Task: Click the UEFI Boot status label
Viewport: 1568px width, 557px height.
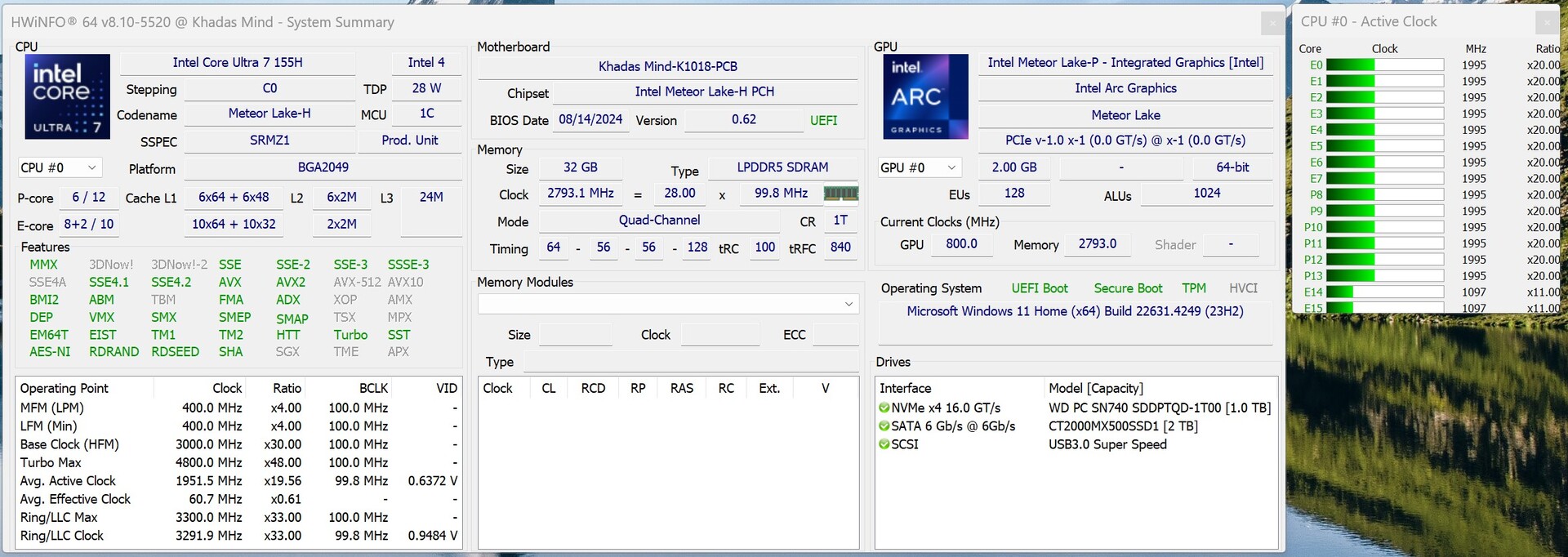Action: pos(1039,288)
